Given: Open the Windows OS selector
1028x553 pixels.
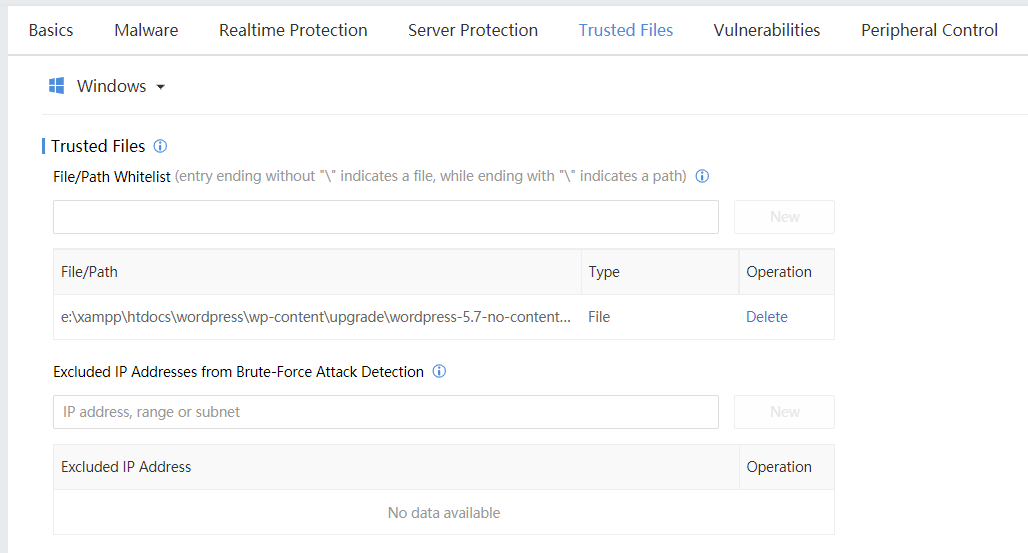Looking at the screenshot, I should (x=107, y=86).
